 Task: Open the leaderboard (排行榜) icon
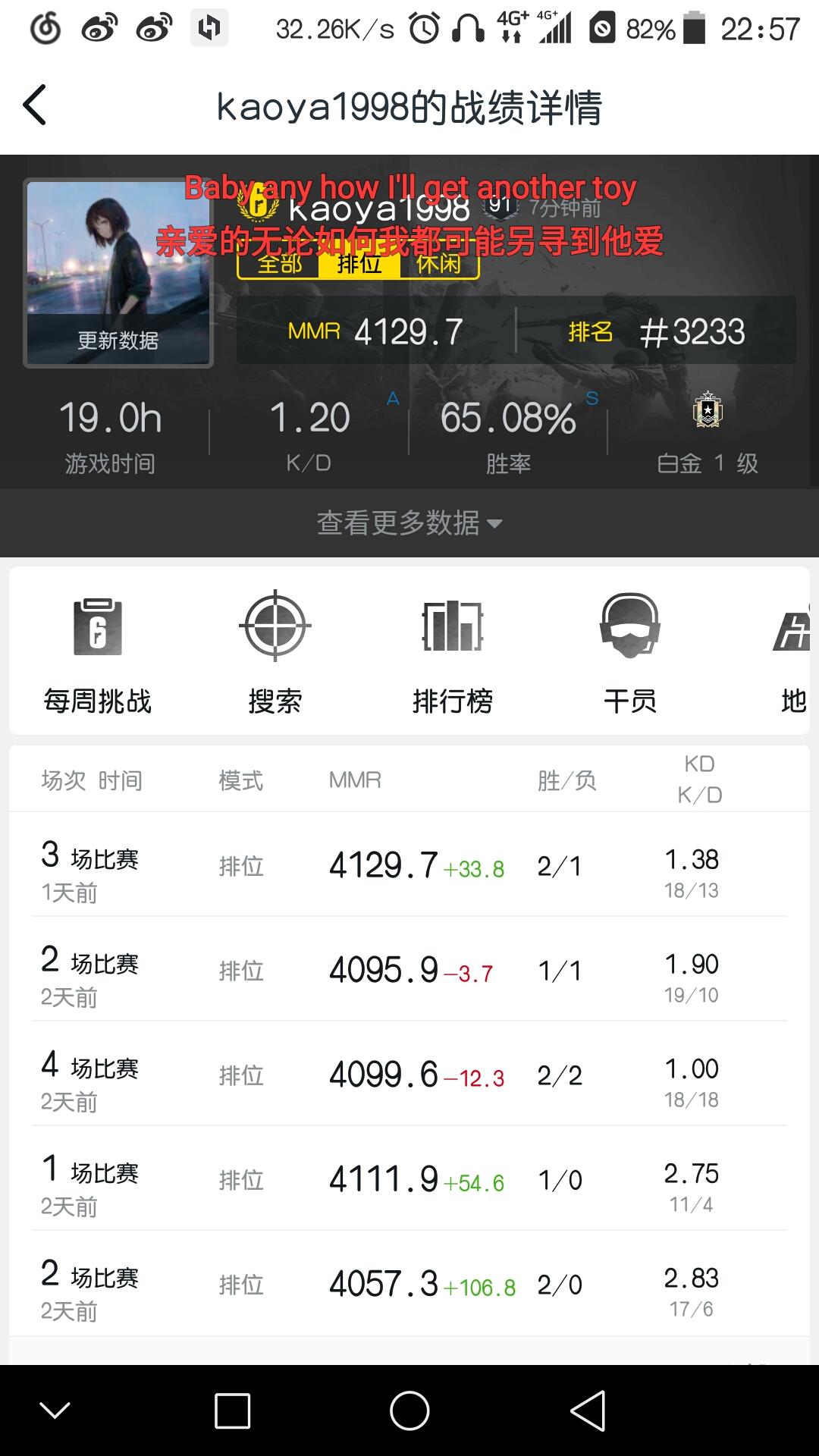(452, 628)
